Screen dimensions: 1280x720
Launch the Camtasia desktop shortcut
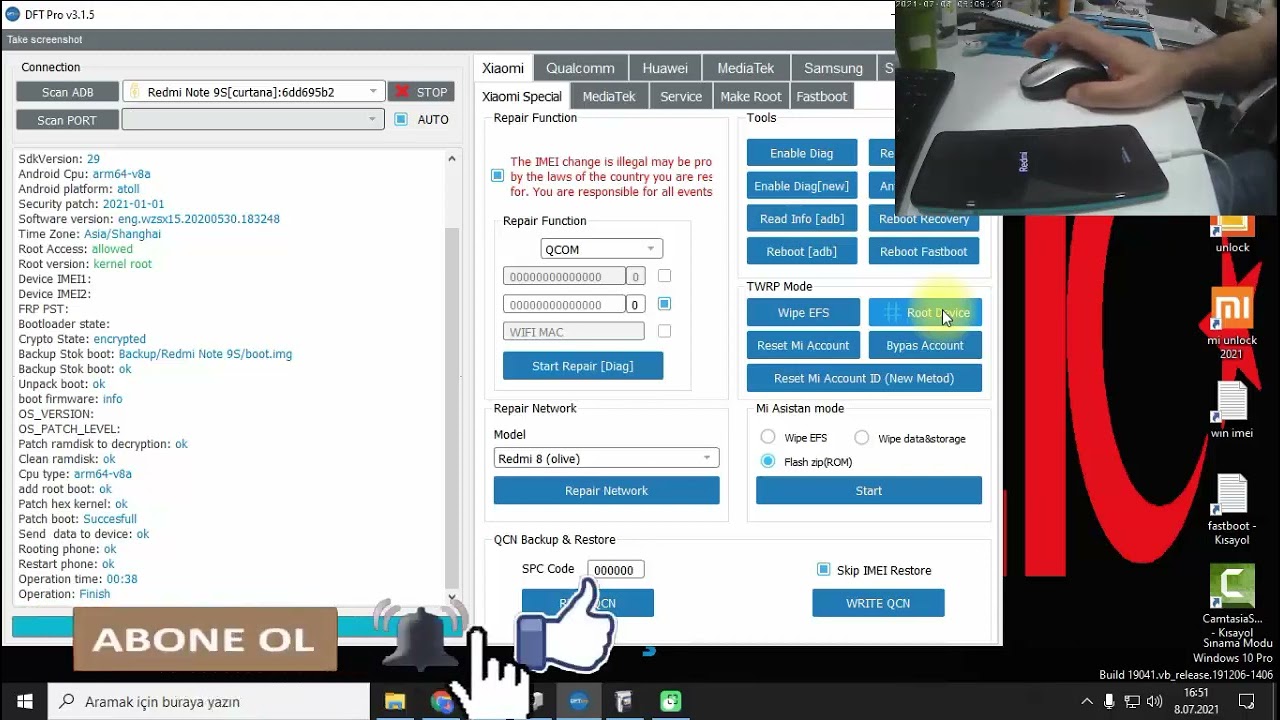click(1232, 602)
